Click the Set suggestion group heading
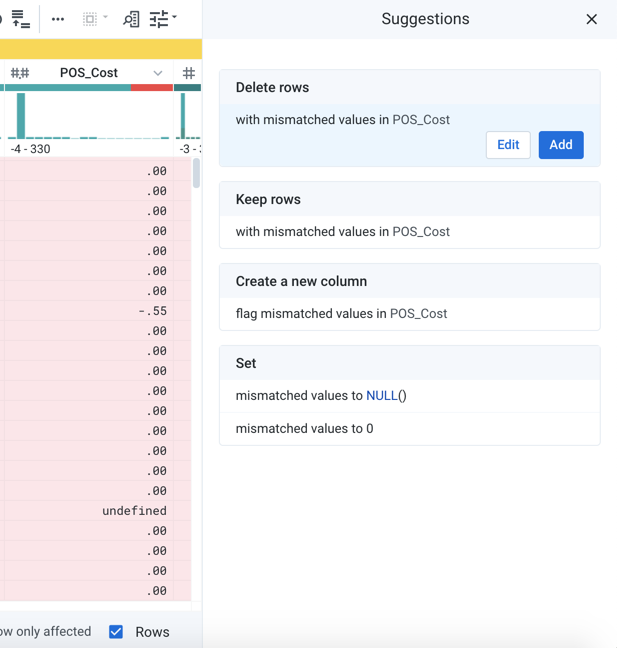The height and width of the screenshot is (648, 617). click(x=246, y=363)
